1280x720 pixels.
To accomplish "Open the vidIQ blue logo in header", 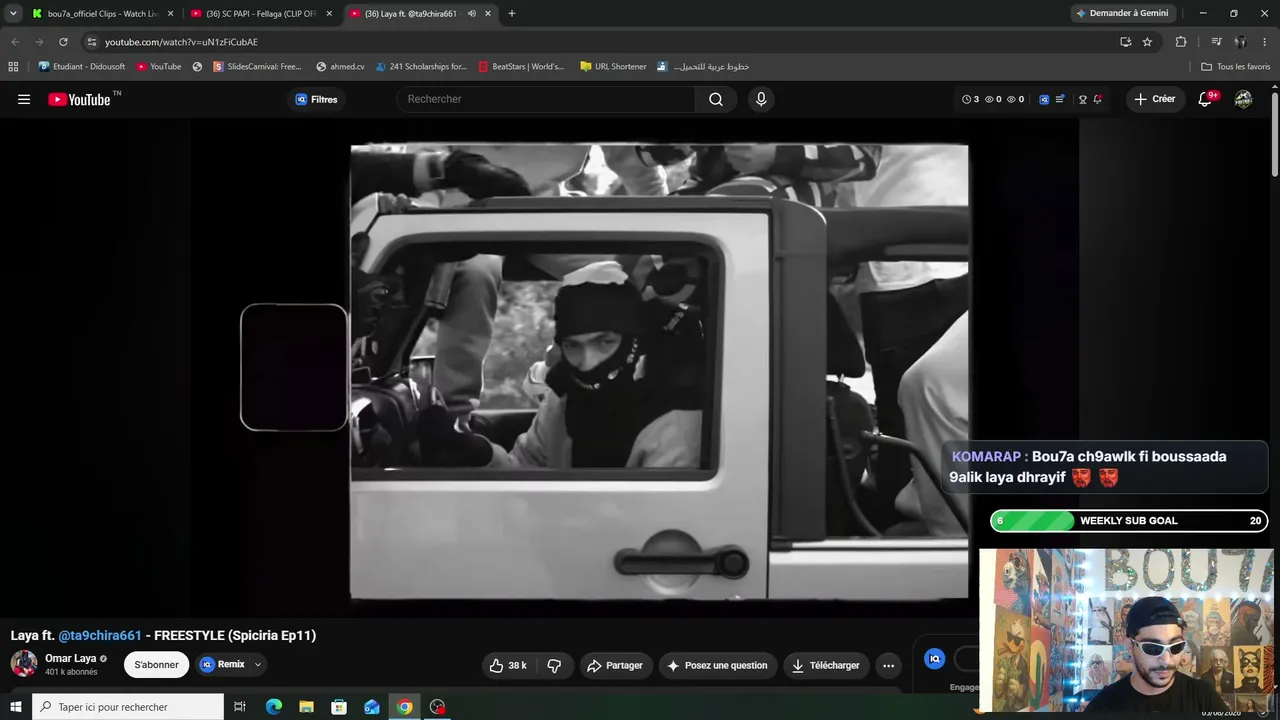I will (x=1044, y=99).
